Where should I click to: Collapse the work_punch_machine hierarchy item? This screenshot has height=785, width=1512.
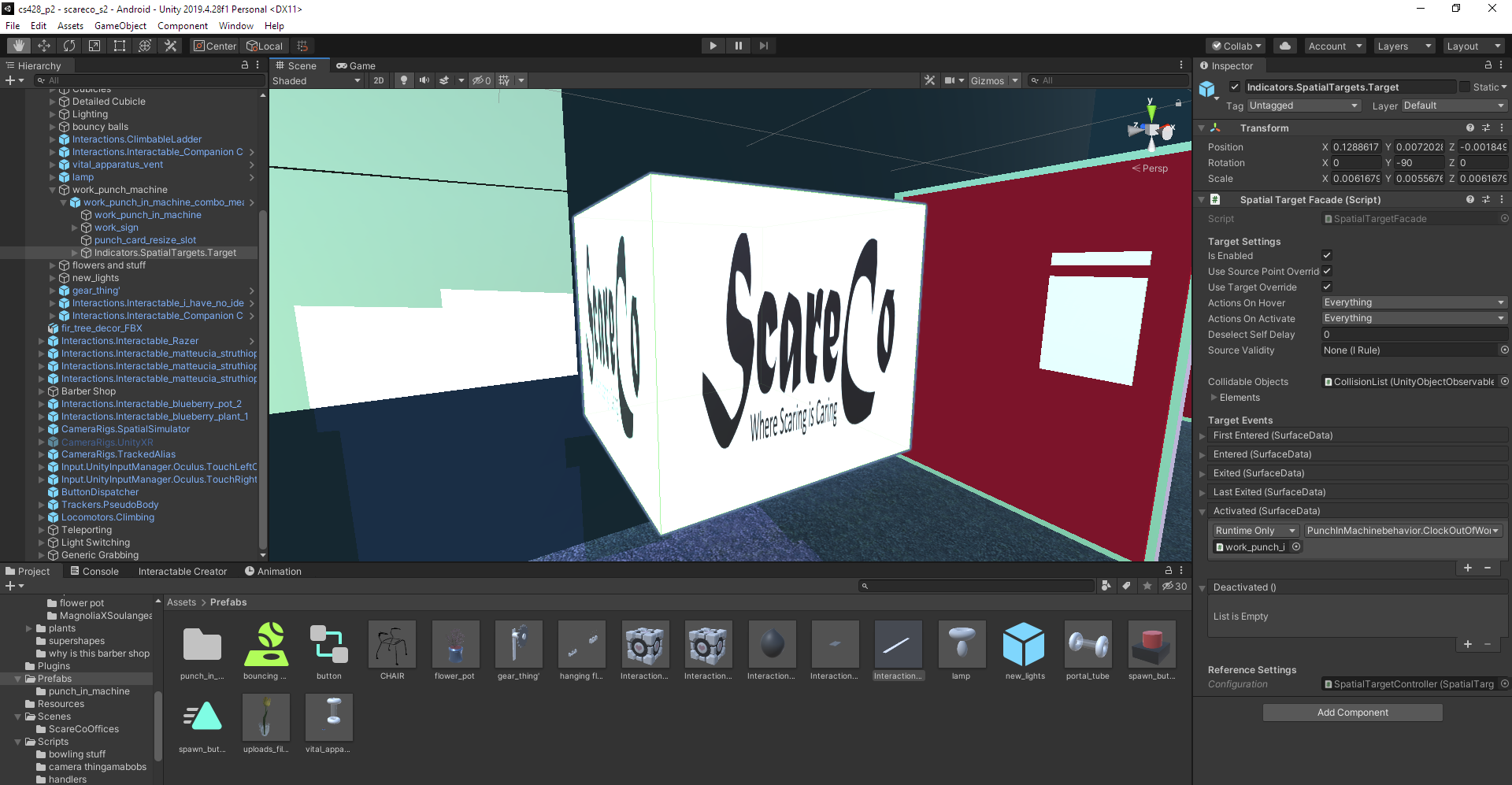[x=53, y=190]
